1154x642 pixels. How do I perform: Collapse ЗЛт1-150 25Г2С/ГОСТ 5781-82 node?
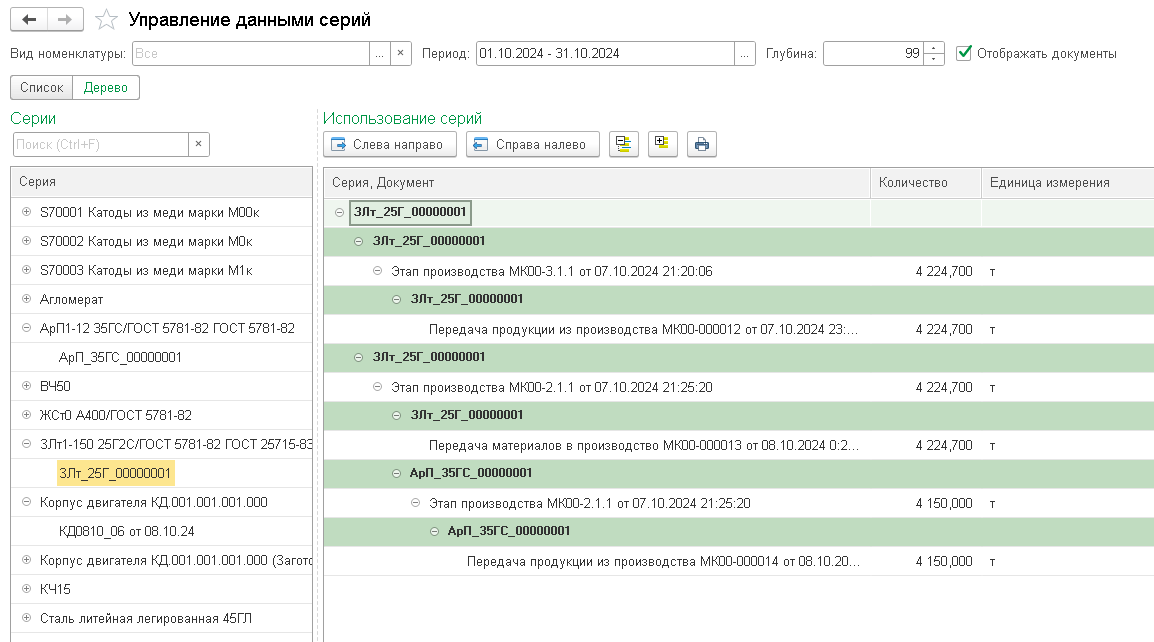point(26,444)
